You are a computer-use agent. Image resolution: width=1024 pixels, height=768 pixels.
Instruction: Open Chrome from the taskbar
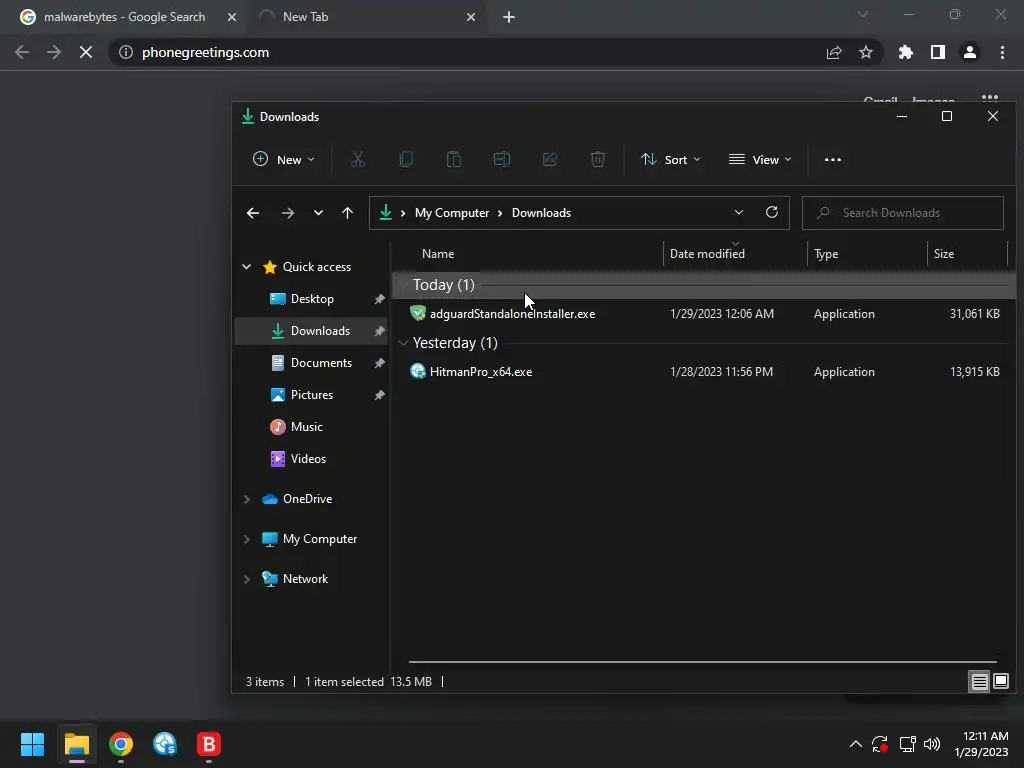121,744
